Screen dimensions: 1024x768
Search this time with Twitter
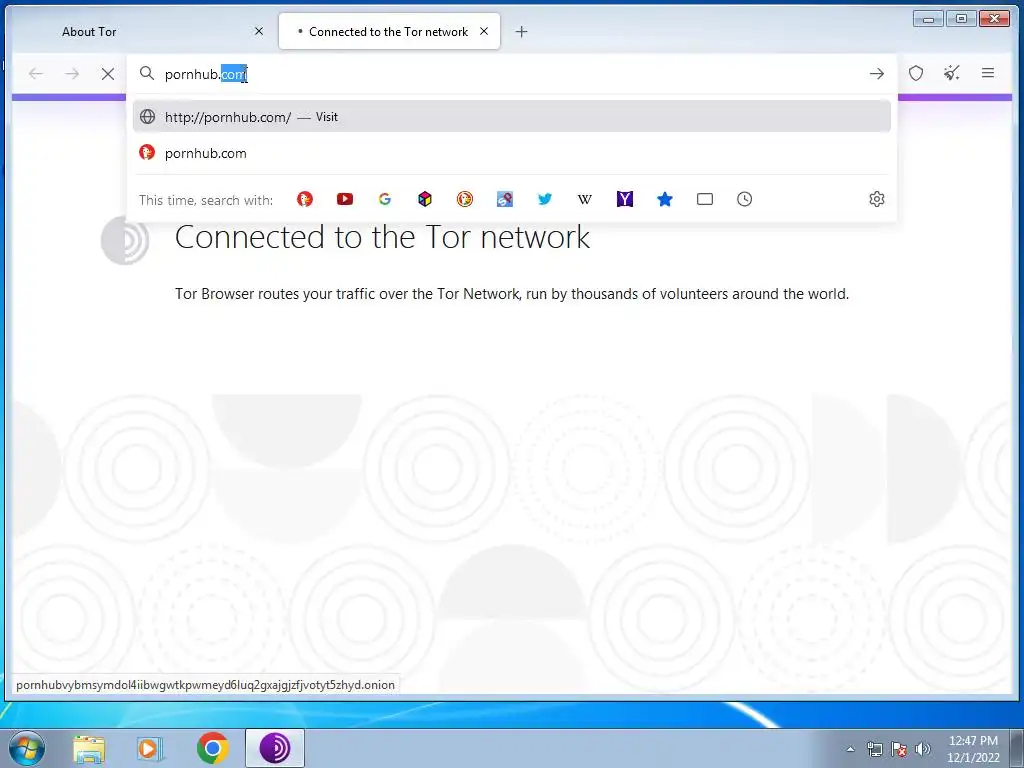point(545,199)
